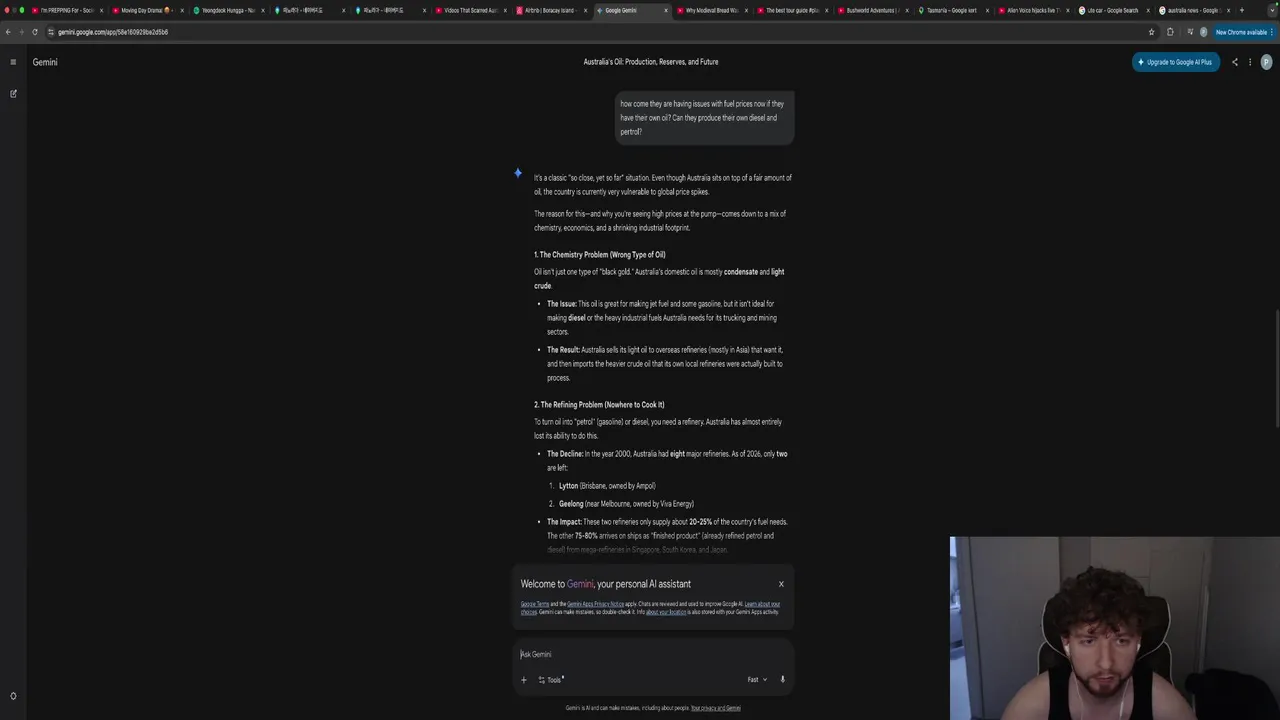Open the conversation three-dot options menu

click(x=1250, y=62)
